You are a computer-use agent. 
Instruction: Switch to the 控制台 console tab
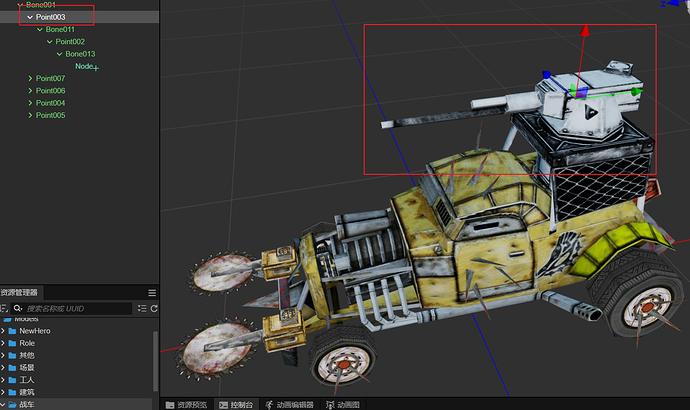[x=236, y=405]
